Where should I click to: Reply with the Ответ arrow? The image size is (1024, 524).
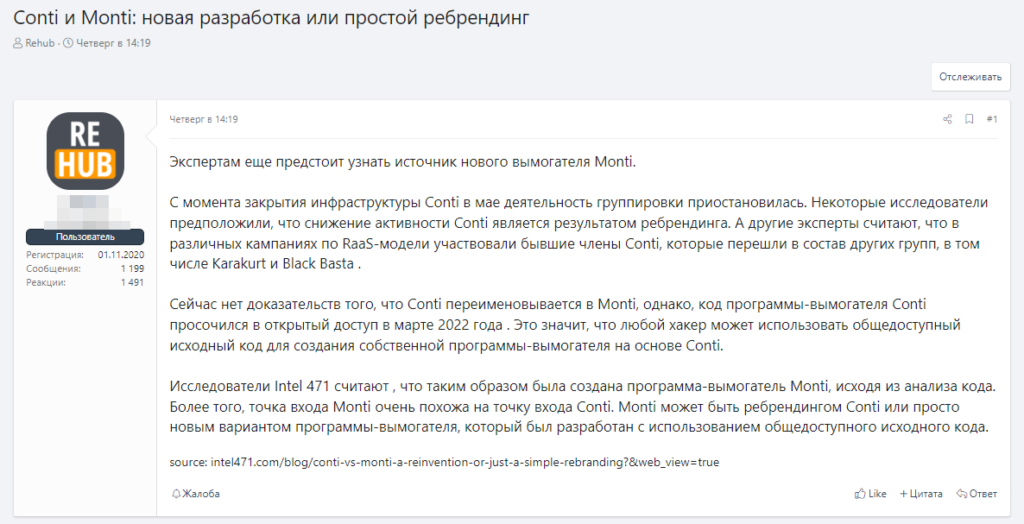click(977, 494)
